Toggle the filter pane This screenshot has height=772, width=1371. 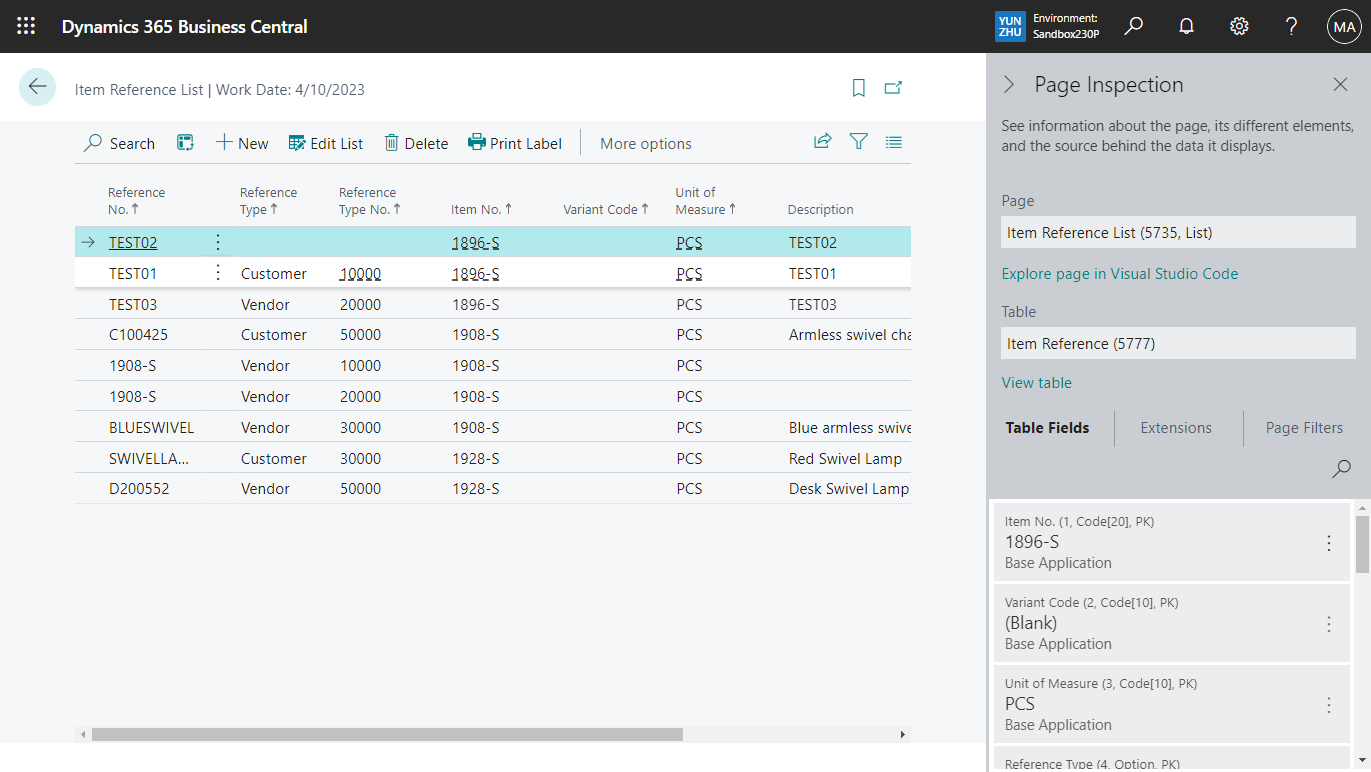tap(858, 142)
